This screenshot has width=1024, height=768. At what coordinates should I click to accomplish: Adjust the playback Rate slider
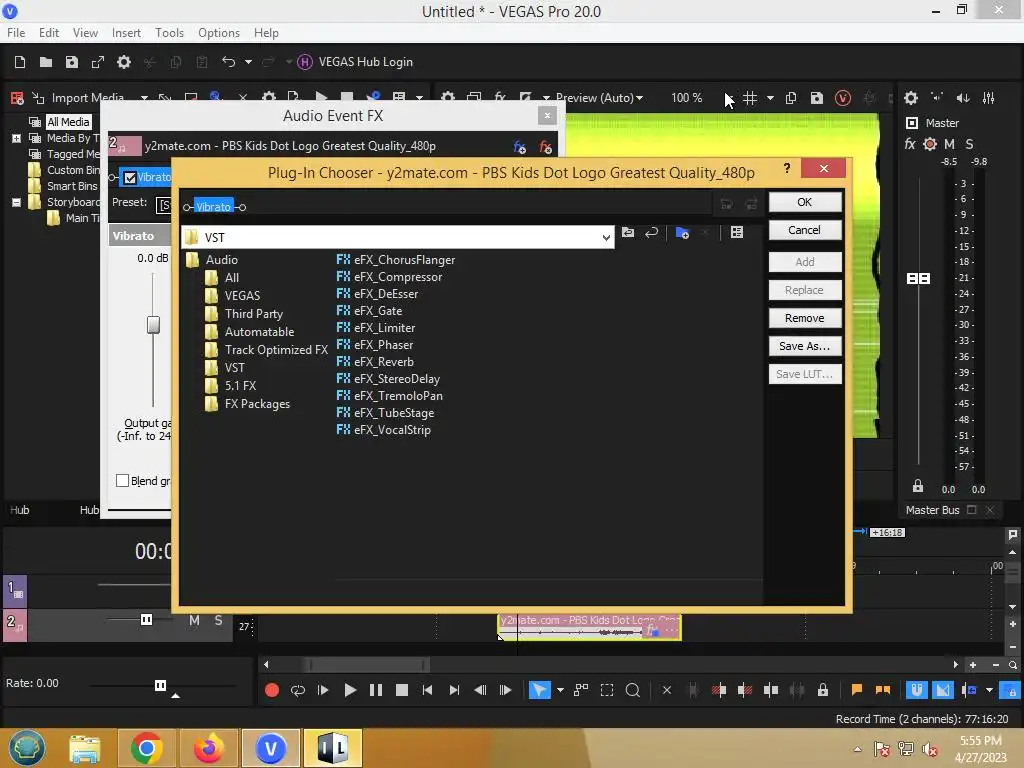(160, 685)
